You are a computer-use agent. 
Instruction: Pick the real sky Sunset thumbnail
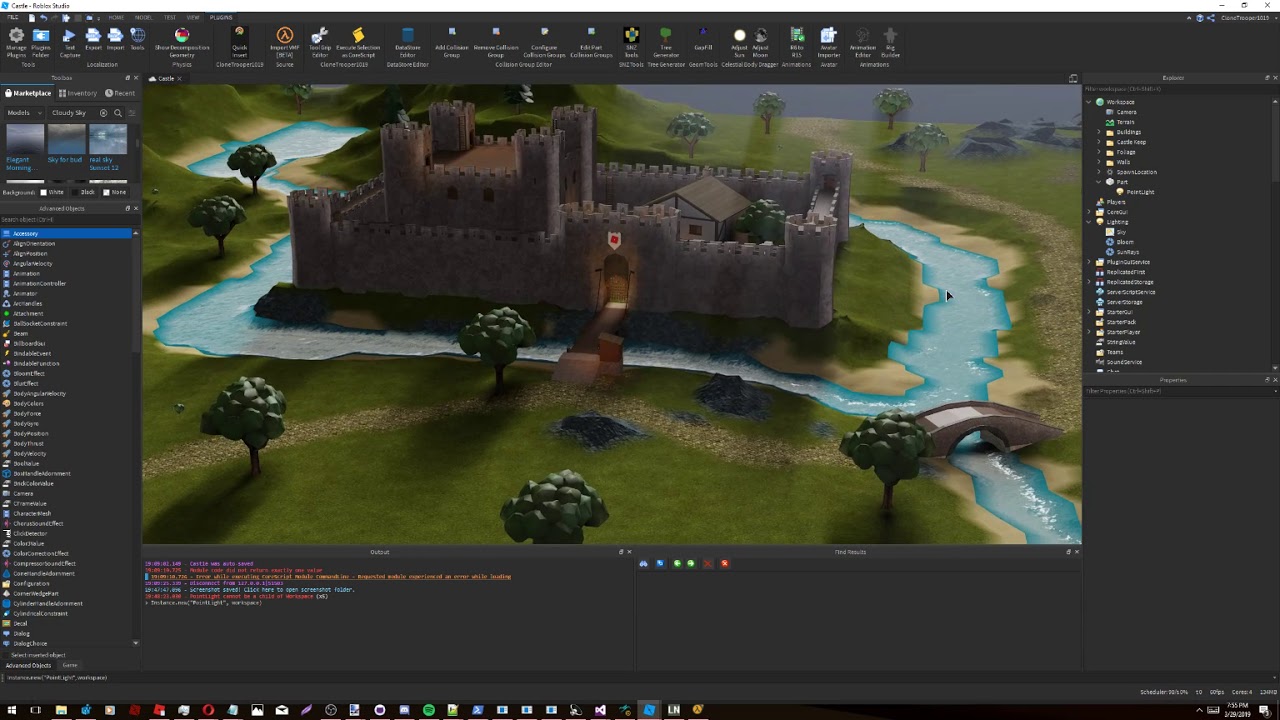(108, 138)
